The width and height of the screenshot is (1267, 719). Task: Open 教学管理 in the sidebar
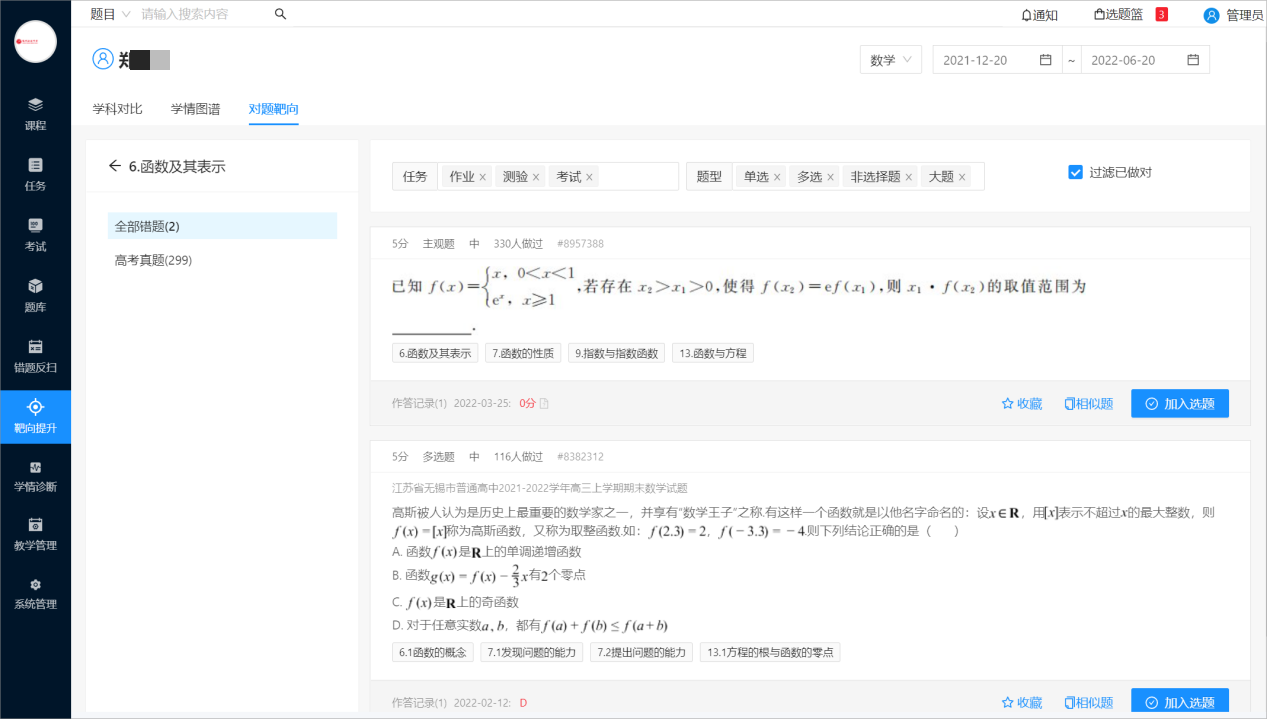[35, 534]
